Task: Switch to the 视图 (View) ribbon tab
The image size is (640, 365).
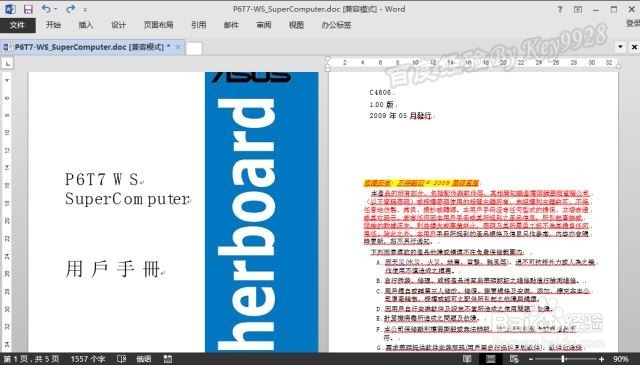Action: tap(296, 25)
